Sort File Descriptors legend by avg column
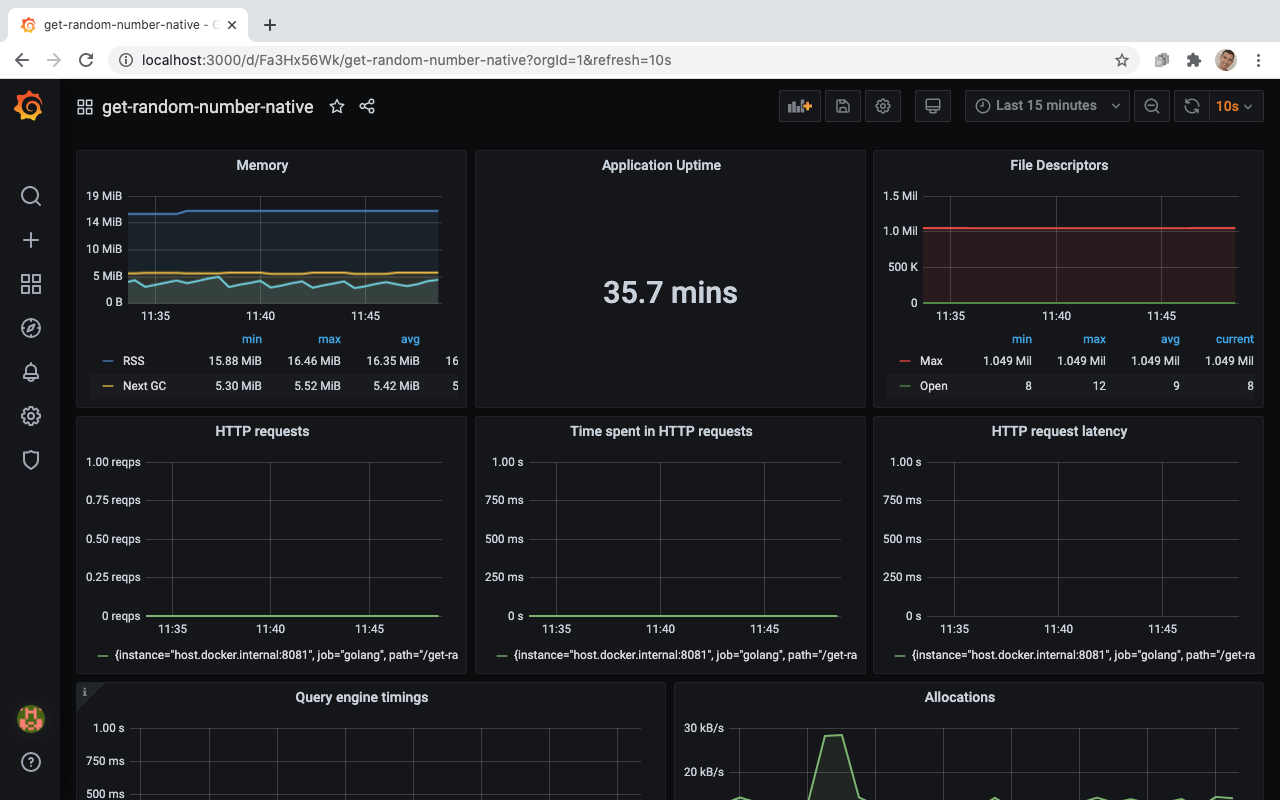Image resolution: width=1280 pixels, height=800 pixels. tap(1171, 340)
